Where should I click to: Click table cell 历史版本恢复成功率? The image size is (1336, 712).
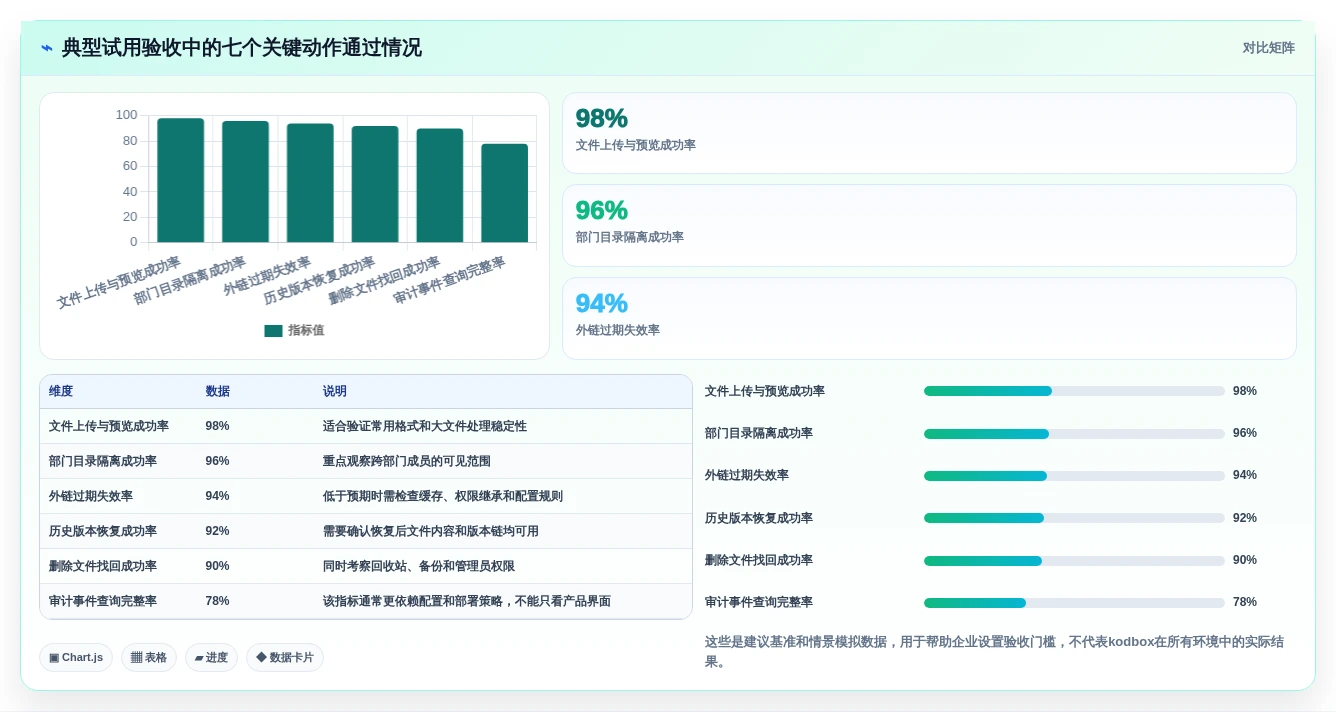[x=103, y=531]
